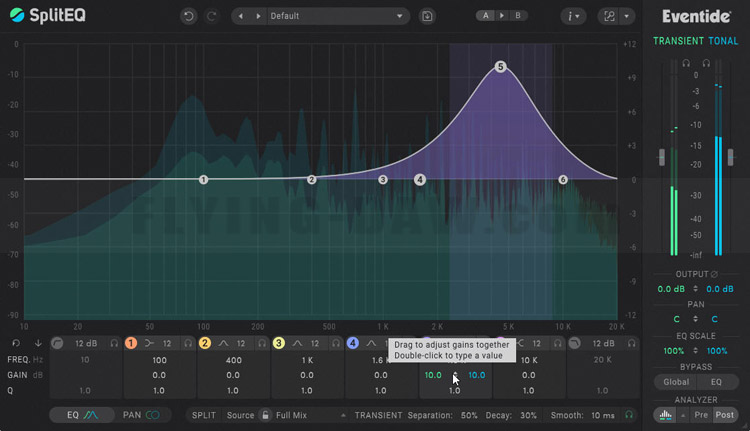
Task: Set the analyzer to Post
Action: (x=724, y=415)
